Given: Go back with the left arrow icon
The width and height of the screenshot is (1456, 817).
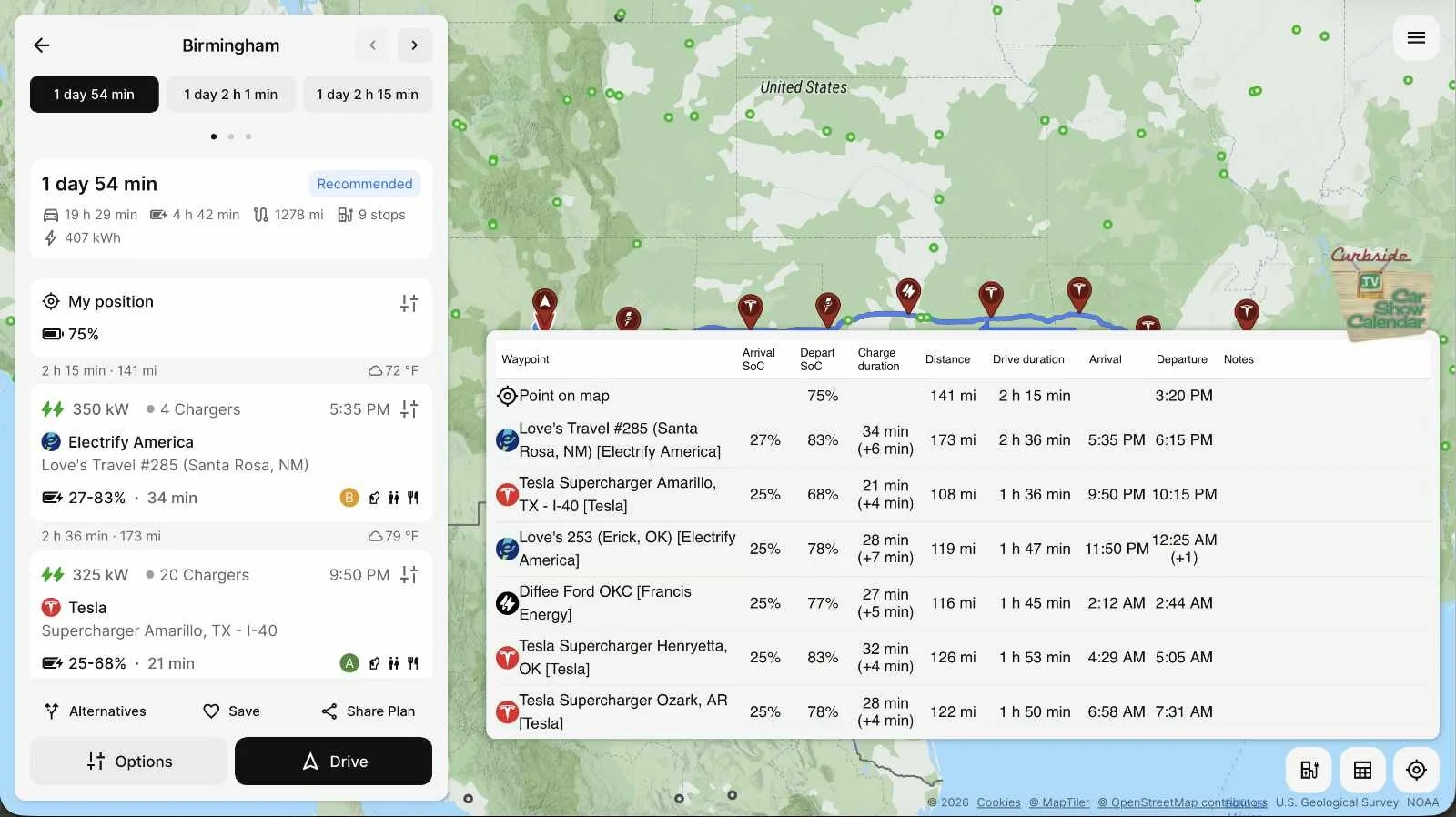Looking at the screenshot, I should [x=42, y=45].
